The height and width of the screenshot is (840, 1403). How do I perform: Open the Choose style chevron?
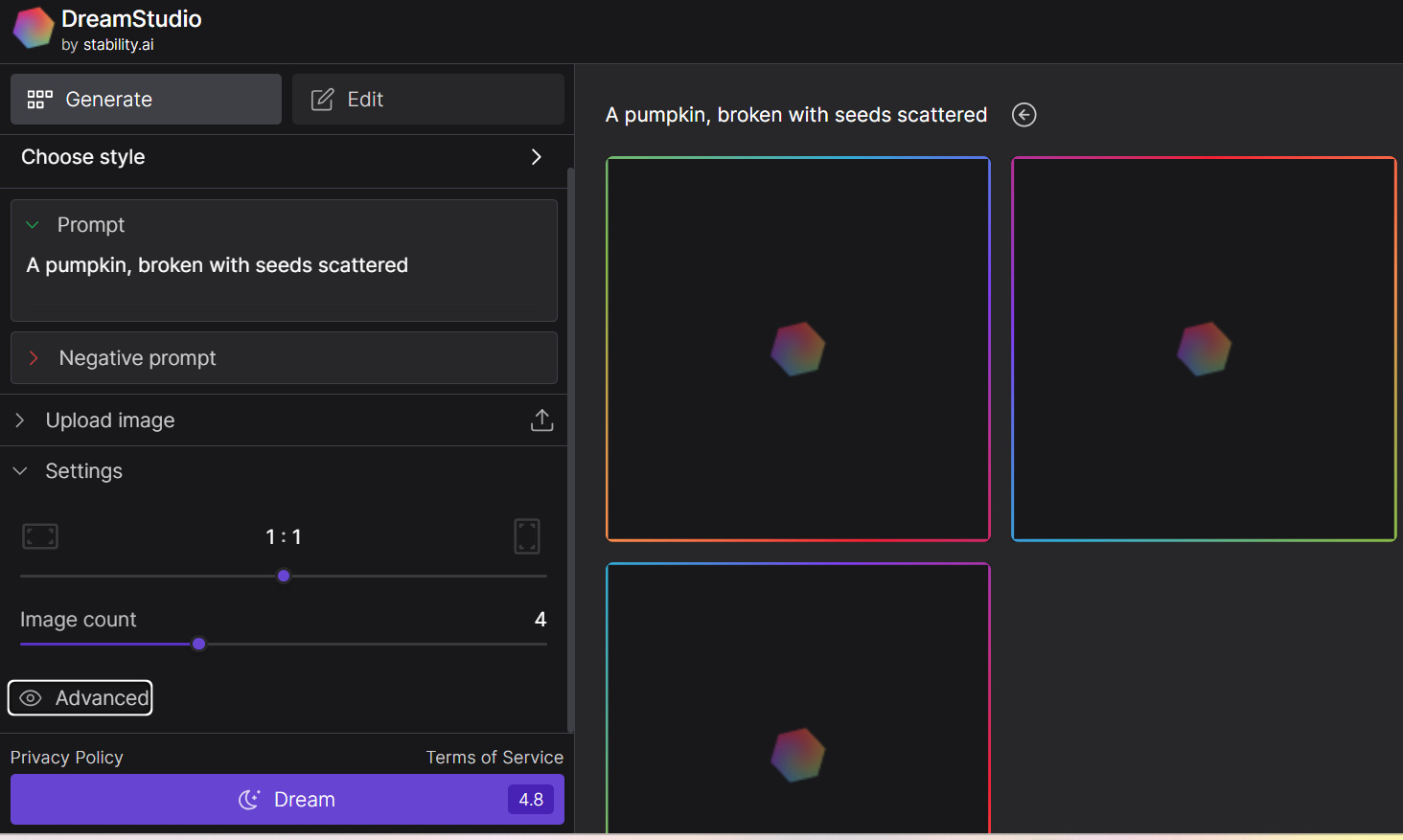coord(537,157)
